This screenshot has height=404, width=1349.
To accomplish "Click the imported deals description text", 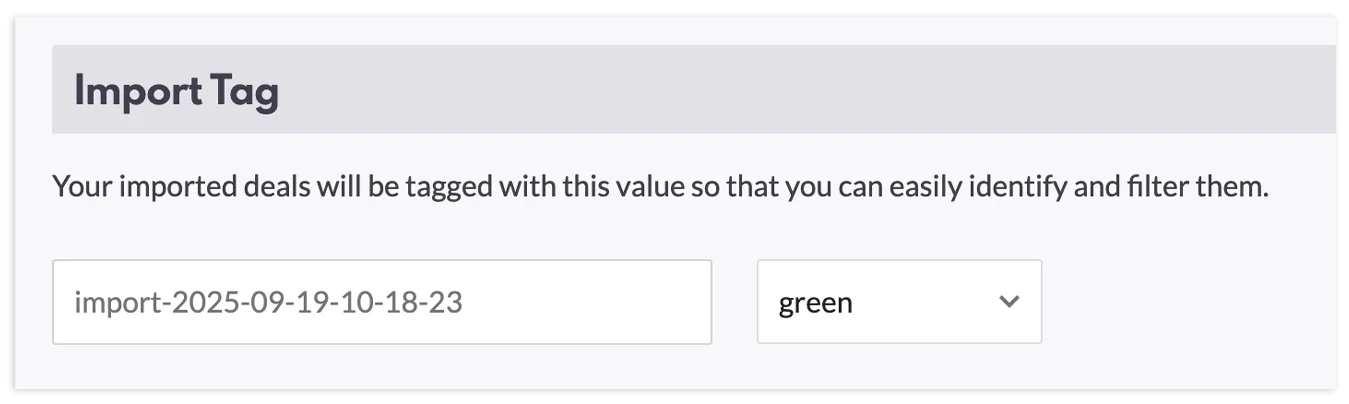I will tap(659, 186).
